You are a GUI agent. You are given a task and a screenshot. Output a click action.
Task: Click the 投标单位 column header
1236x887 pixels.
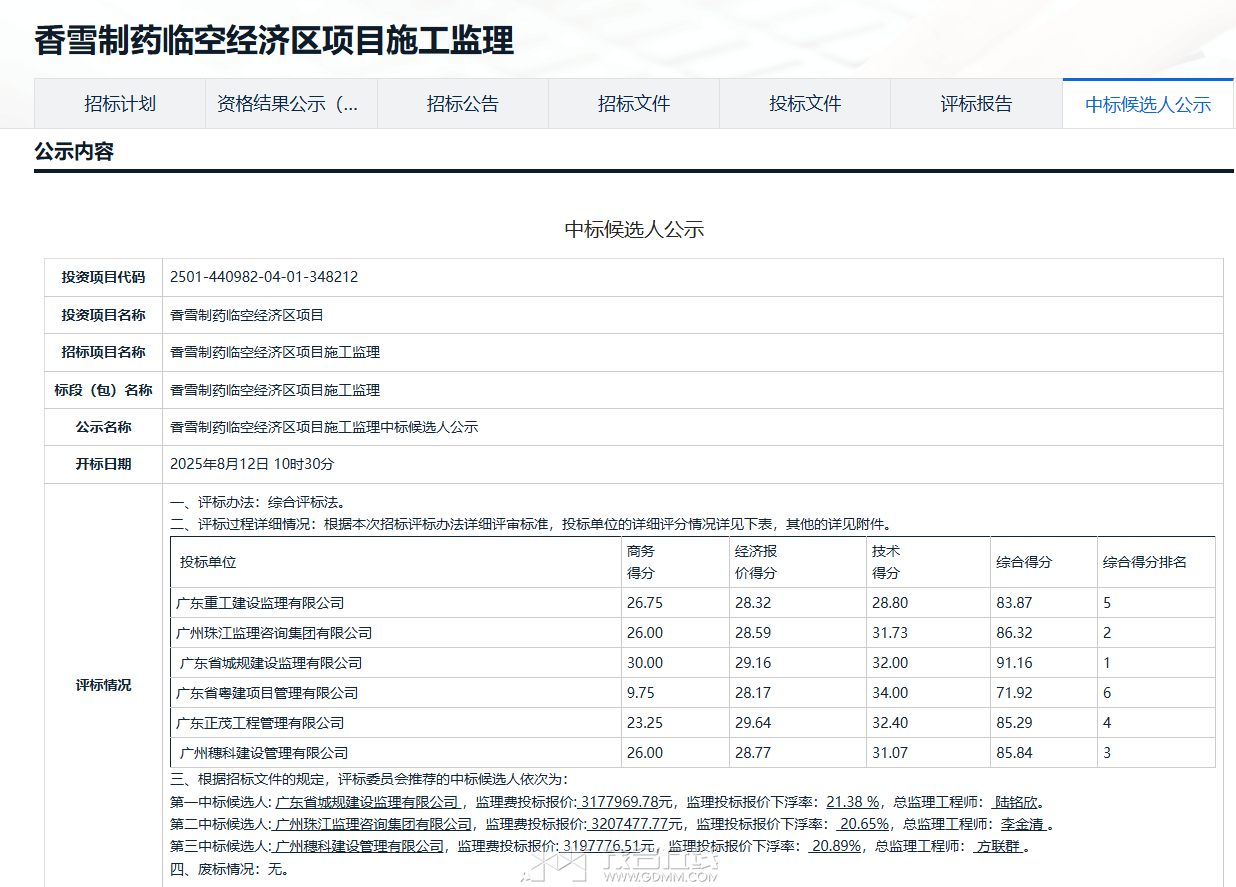(x=208, y=562)
